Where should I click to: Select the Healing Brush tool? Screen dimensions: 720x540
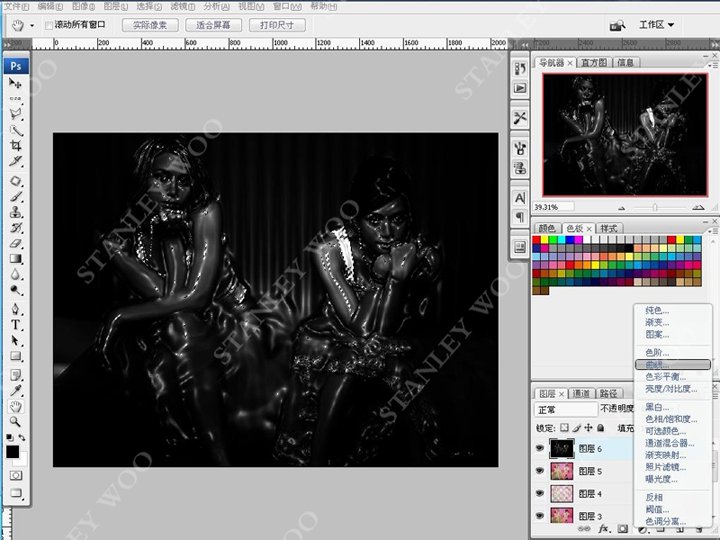coord(16,181)
